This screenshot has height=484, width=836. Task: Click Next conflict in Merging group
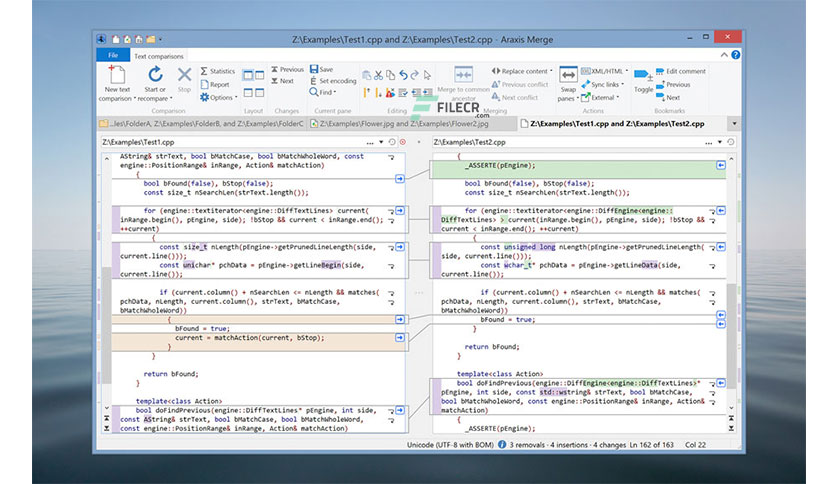click(x=515, y=98)
